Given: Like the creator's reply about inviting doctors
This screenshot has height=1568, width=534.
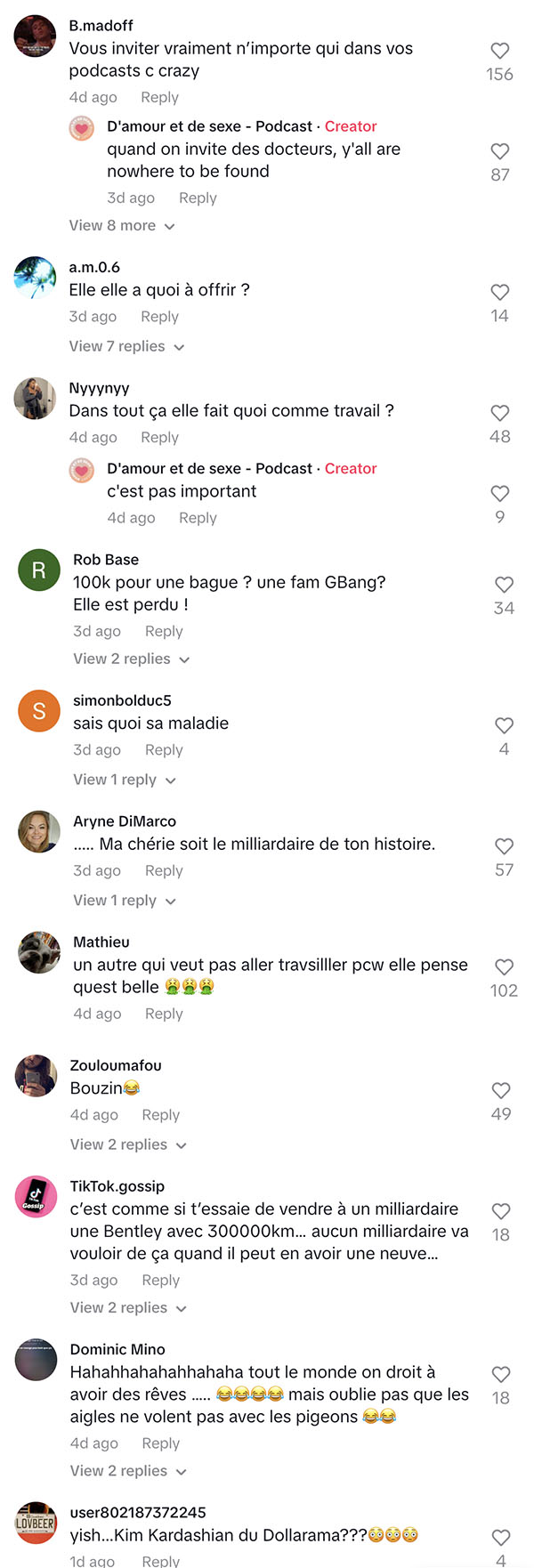Looking at the screenshot, I should coord(500,152).
